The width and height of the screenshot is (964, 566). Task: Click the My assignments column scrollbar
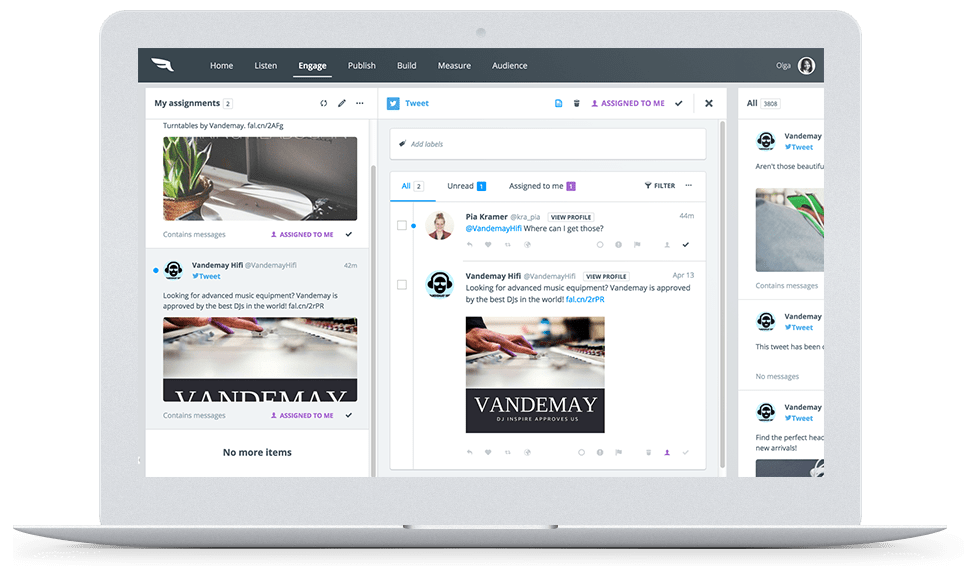point(373,320)
